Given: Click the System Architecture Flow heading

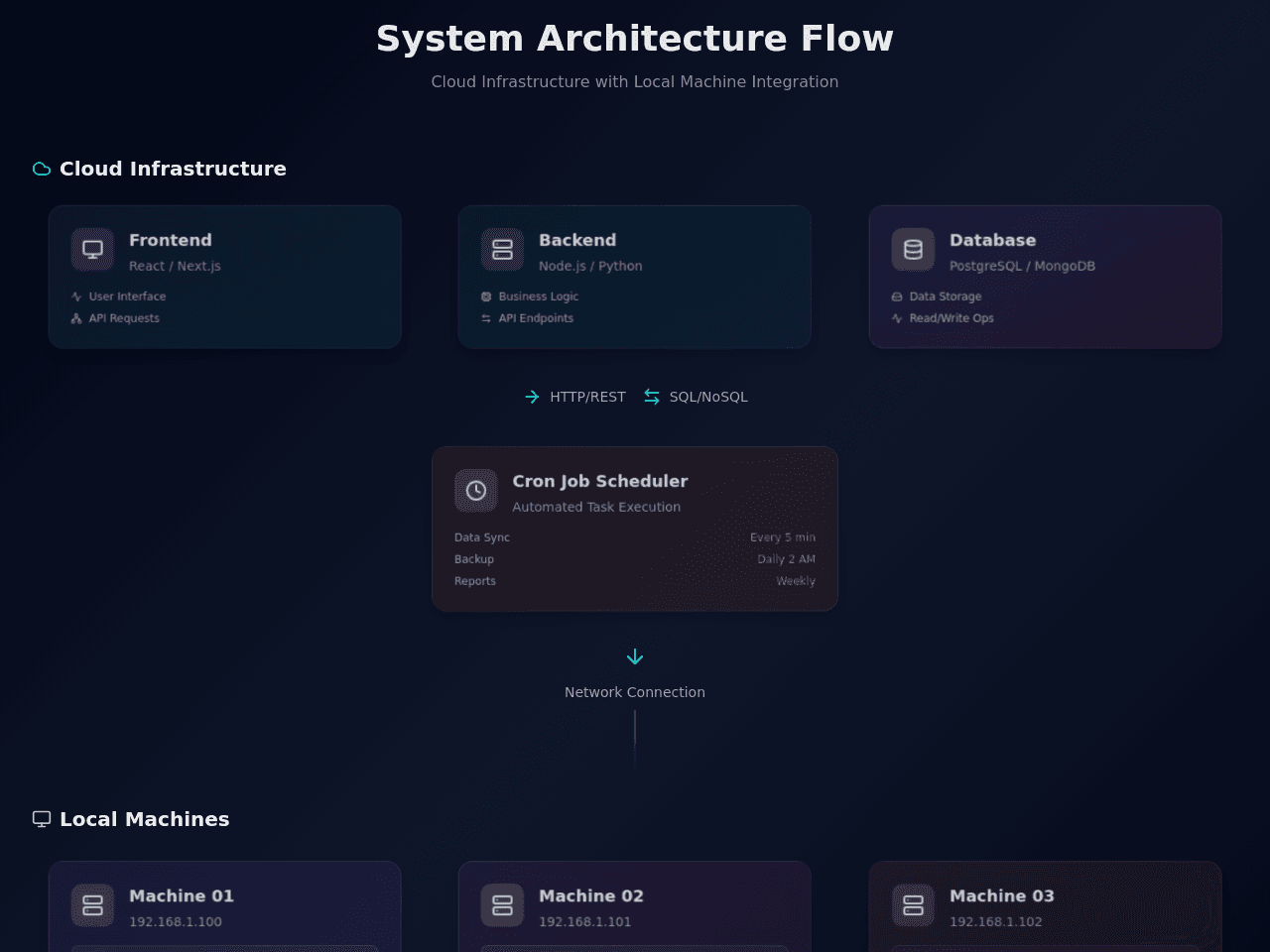Looking at the screenshot, I should pos(635,39).
